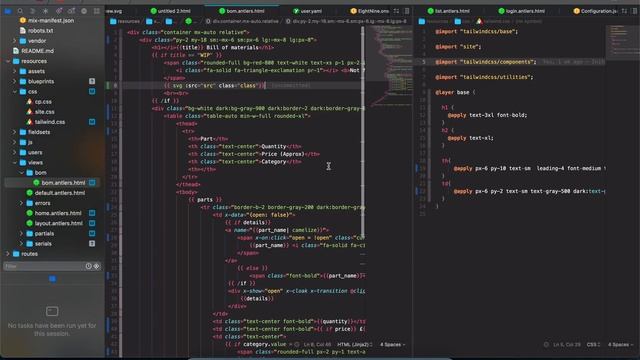
Task: Click the resources breadcrumb in right editor
Action: (x=433, y=21)
